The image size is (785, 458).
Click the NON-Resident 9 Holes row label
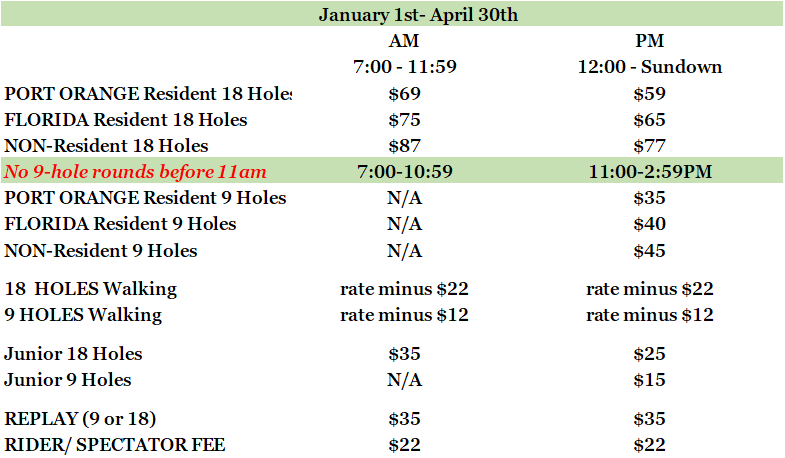pos(101,250)
